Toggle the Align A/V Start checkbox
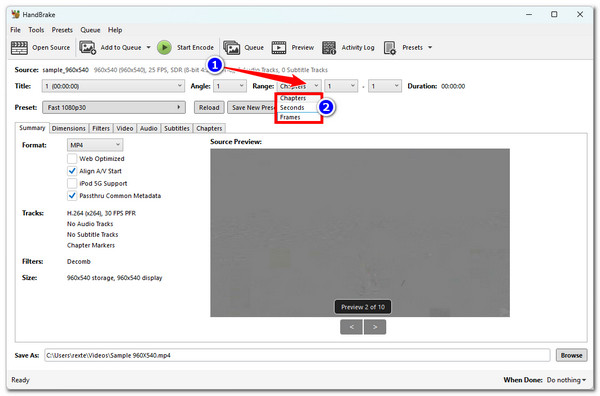Viewport: 600px width, 396px height. pyautogui.click(x=72, y=171)
